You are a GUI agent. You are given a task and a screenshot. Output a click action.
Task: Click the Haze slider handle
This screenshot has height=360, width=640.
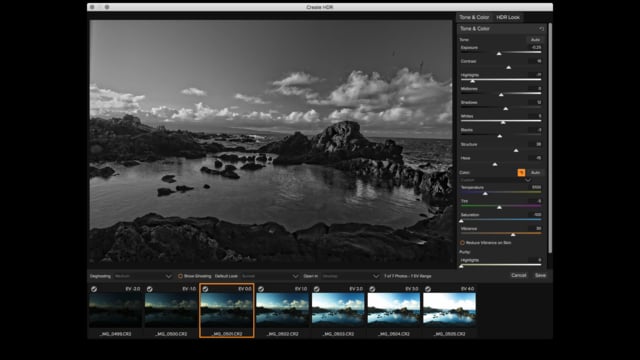(x=495, y=164)
